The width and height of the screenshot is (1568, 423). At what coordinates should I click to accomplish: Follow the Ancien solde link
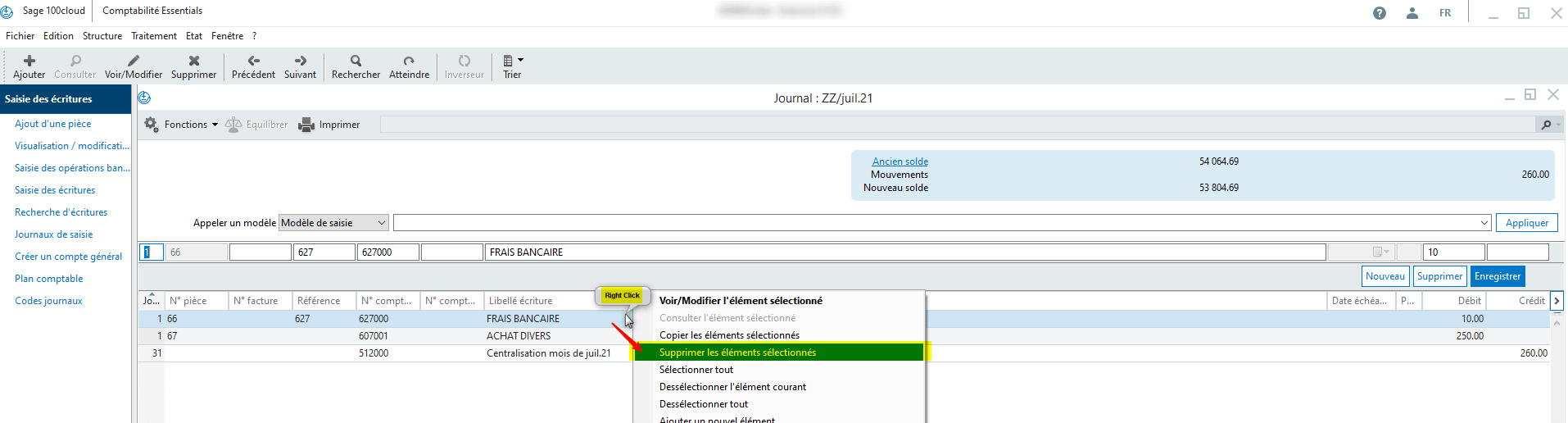tap(900, 161)
